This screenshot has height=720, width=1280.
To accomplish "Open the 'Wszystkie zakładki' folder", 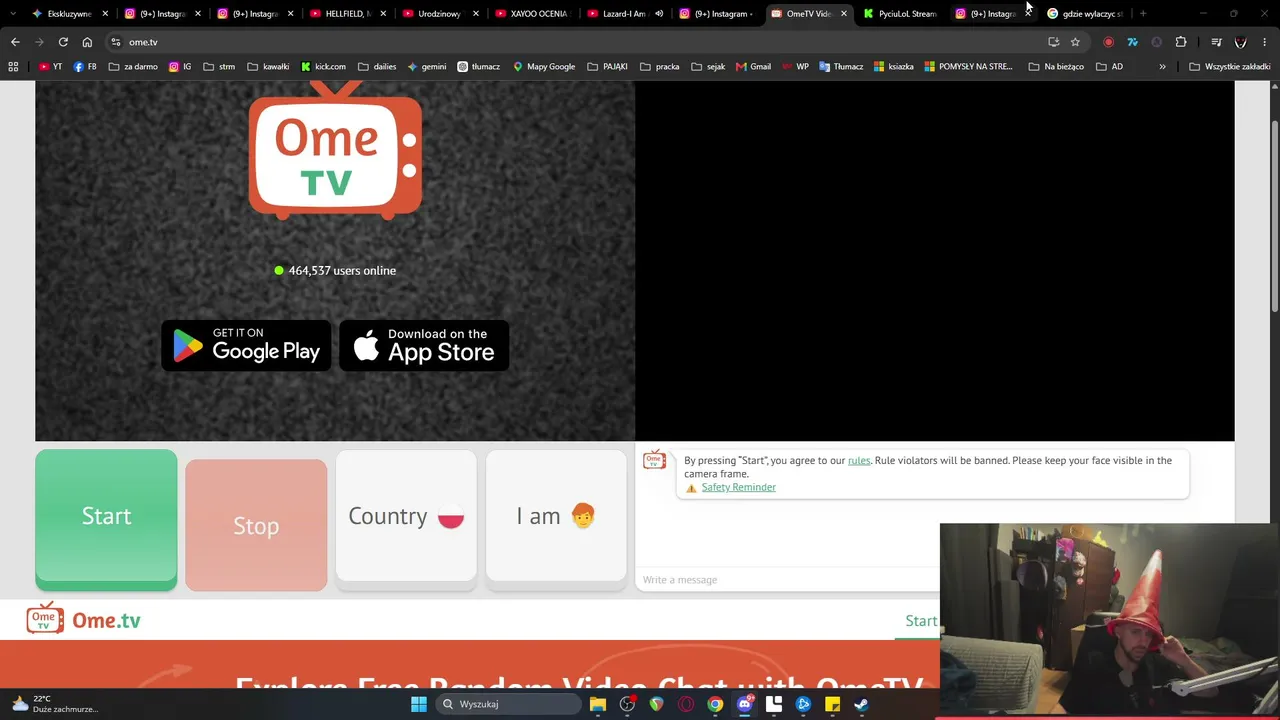I will (x=1229, y=67).
